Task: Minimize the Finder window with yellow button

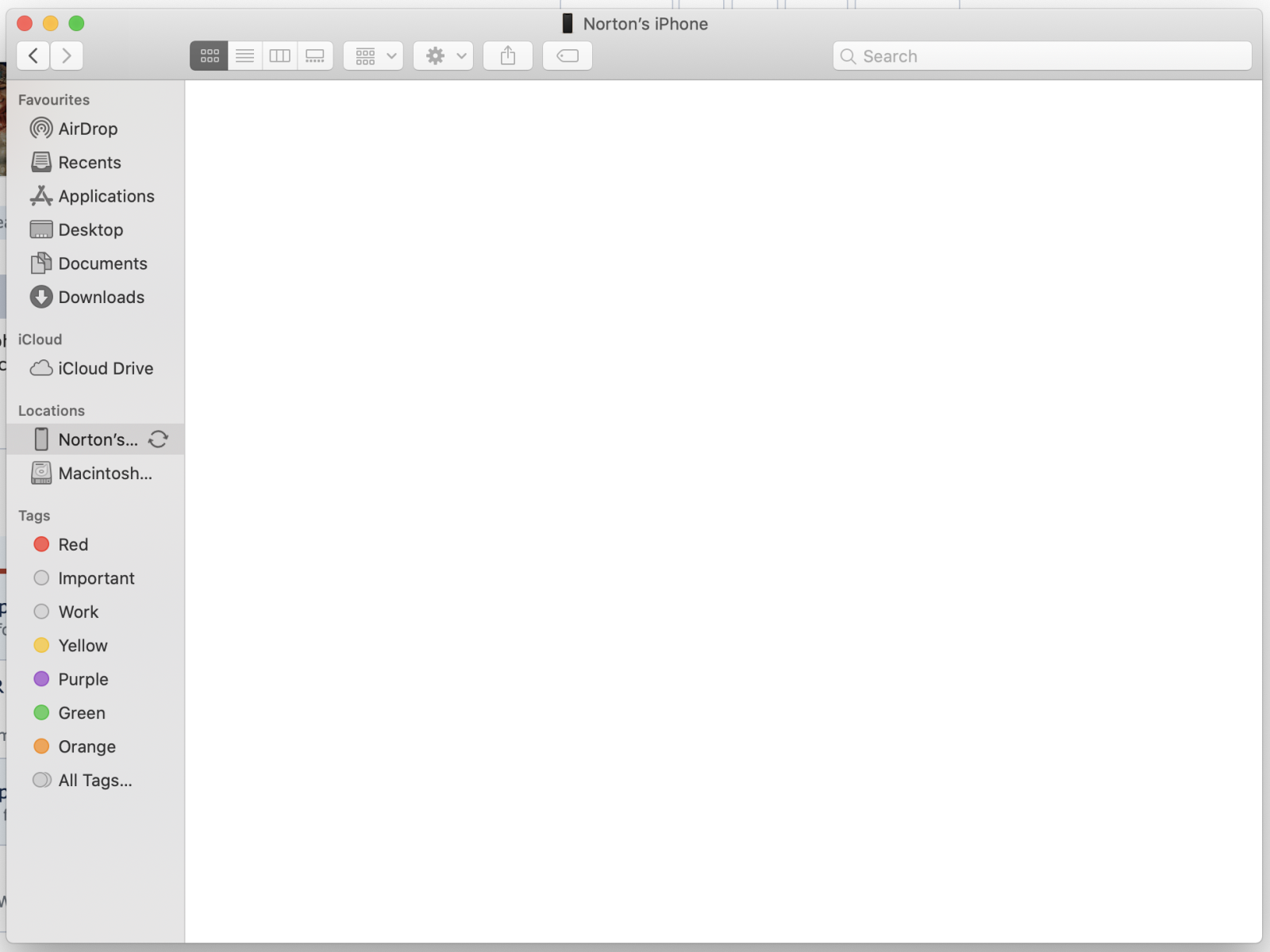Action: point(51,24)
